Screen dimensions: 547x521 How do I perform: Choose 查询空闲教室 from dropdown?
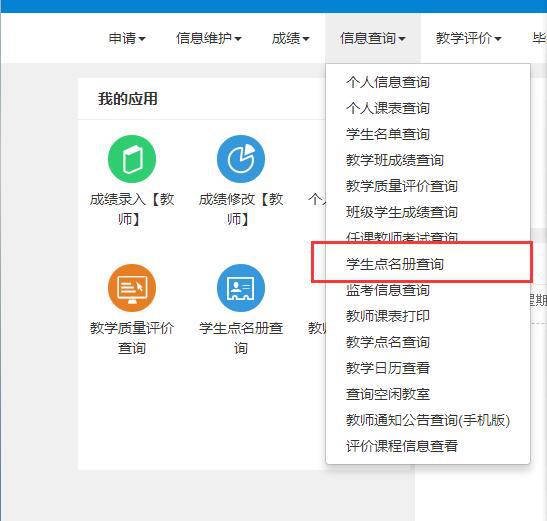(388, 394)
